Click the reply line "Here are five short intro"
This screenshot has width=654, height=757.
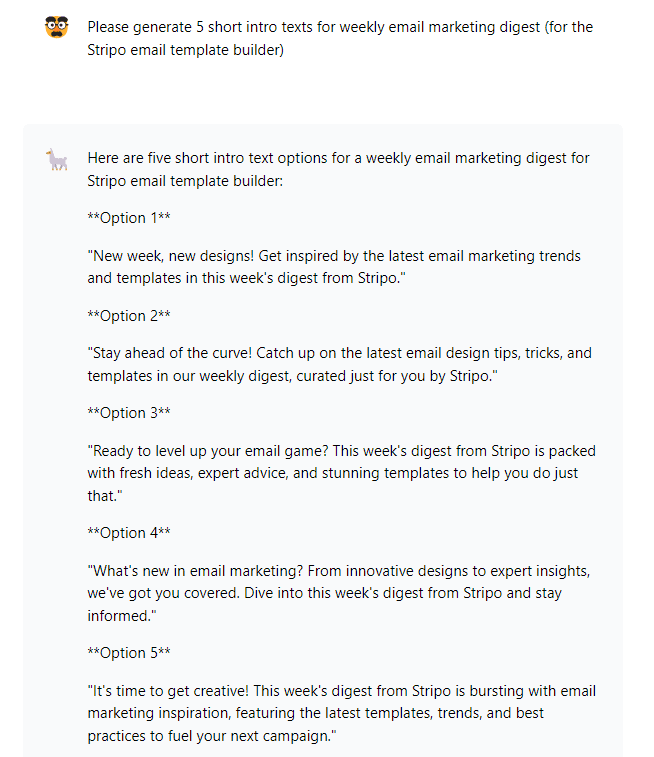click(x=338, y=158)
